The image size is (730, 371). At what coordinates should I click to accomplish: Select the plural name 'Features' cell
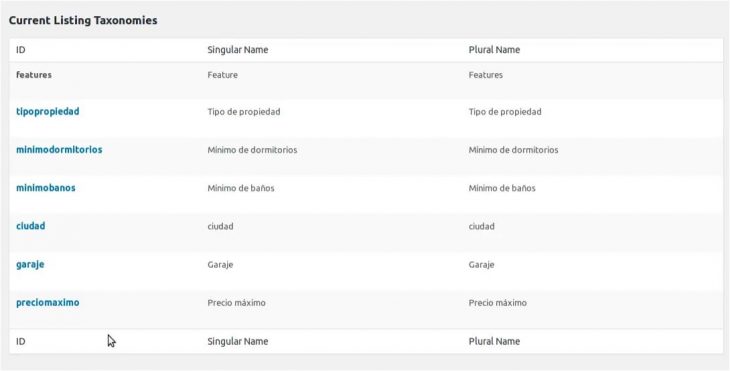486,75
